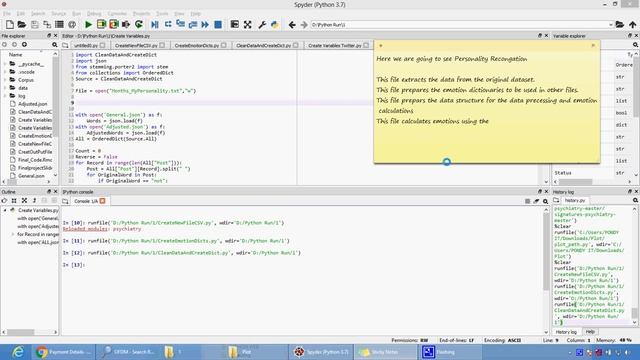Screen dimensions: 640x360
Task: Open the PYTHONPATH manager icon
Action: [x=275, y=24]
